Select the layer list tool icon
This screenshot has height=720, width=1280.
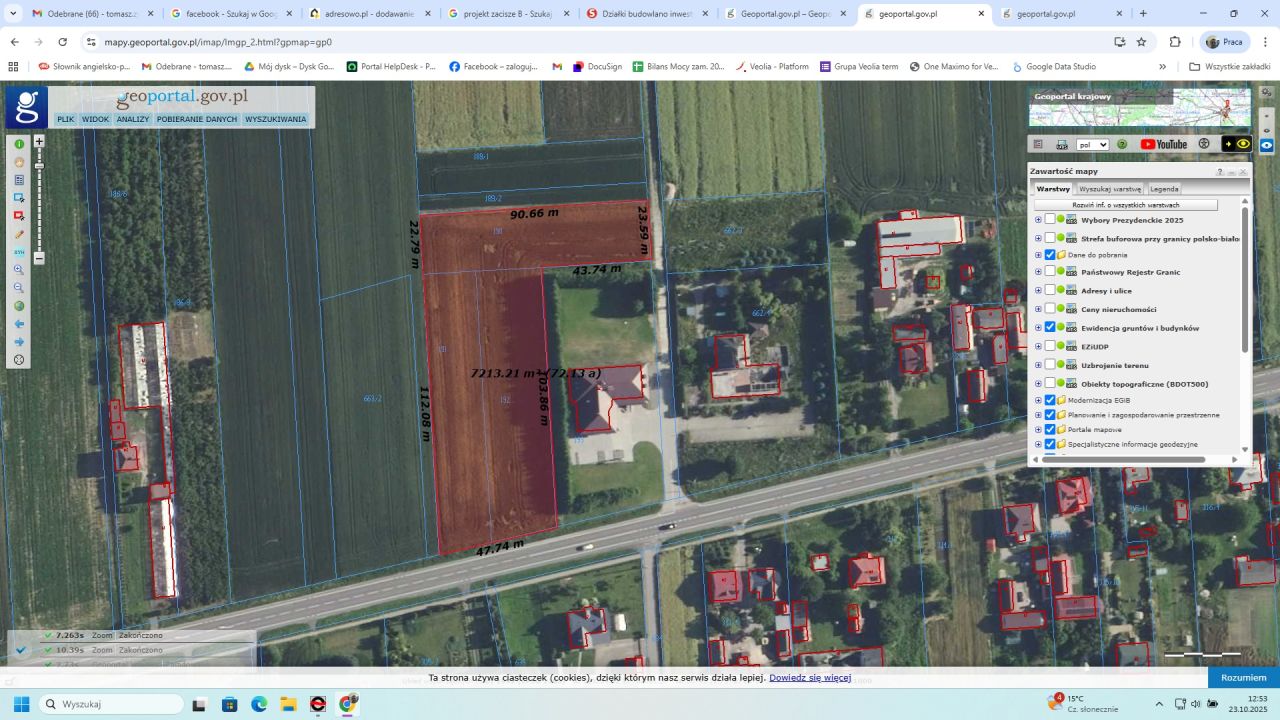[19, 180]
